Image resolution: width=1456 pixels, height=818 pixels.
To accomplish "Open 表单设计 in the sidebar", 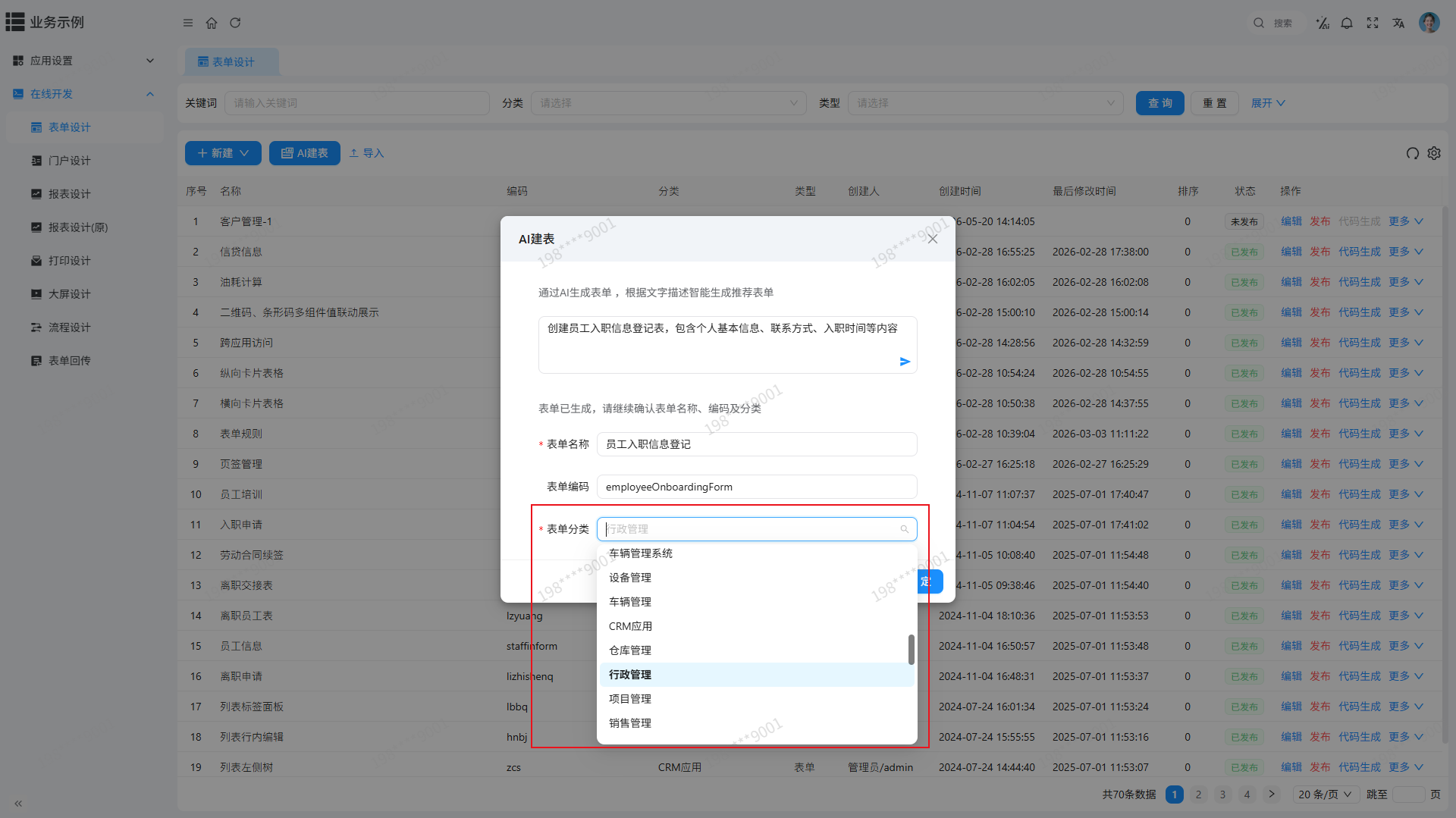I will (85, 127).
